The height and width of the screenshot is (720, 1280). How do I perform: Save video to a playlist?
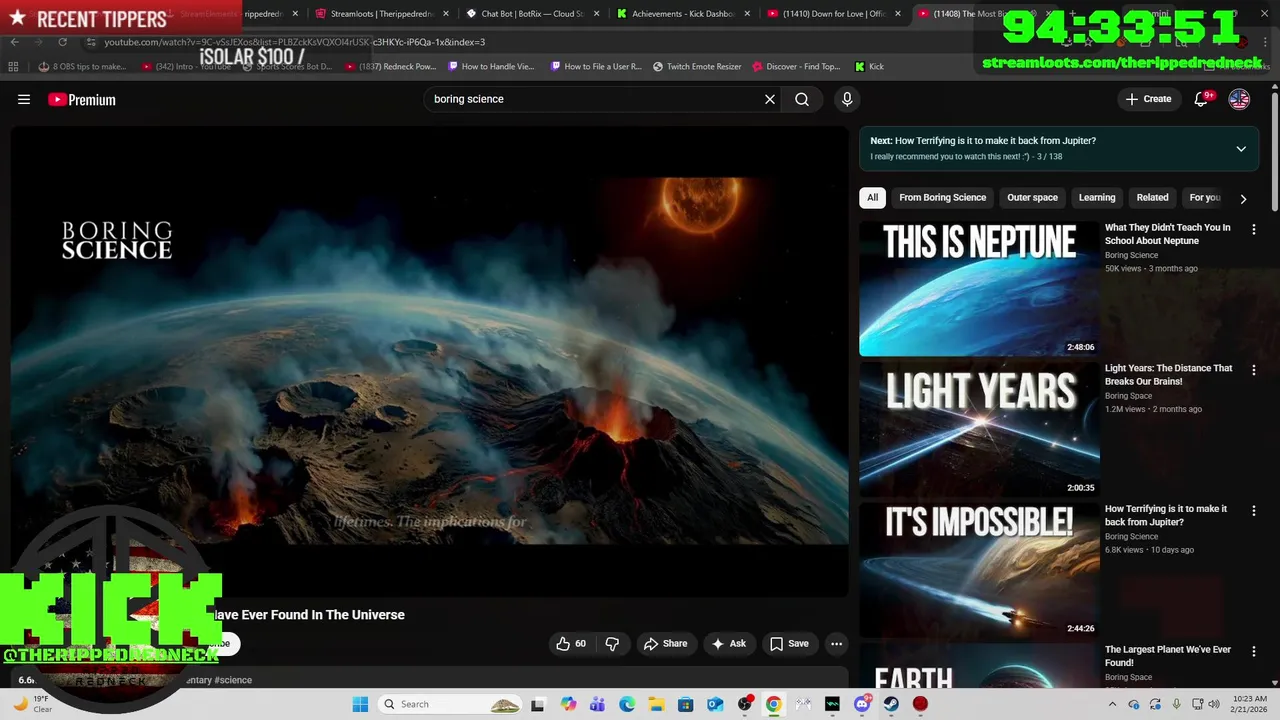(x=789, y=644)
